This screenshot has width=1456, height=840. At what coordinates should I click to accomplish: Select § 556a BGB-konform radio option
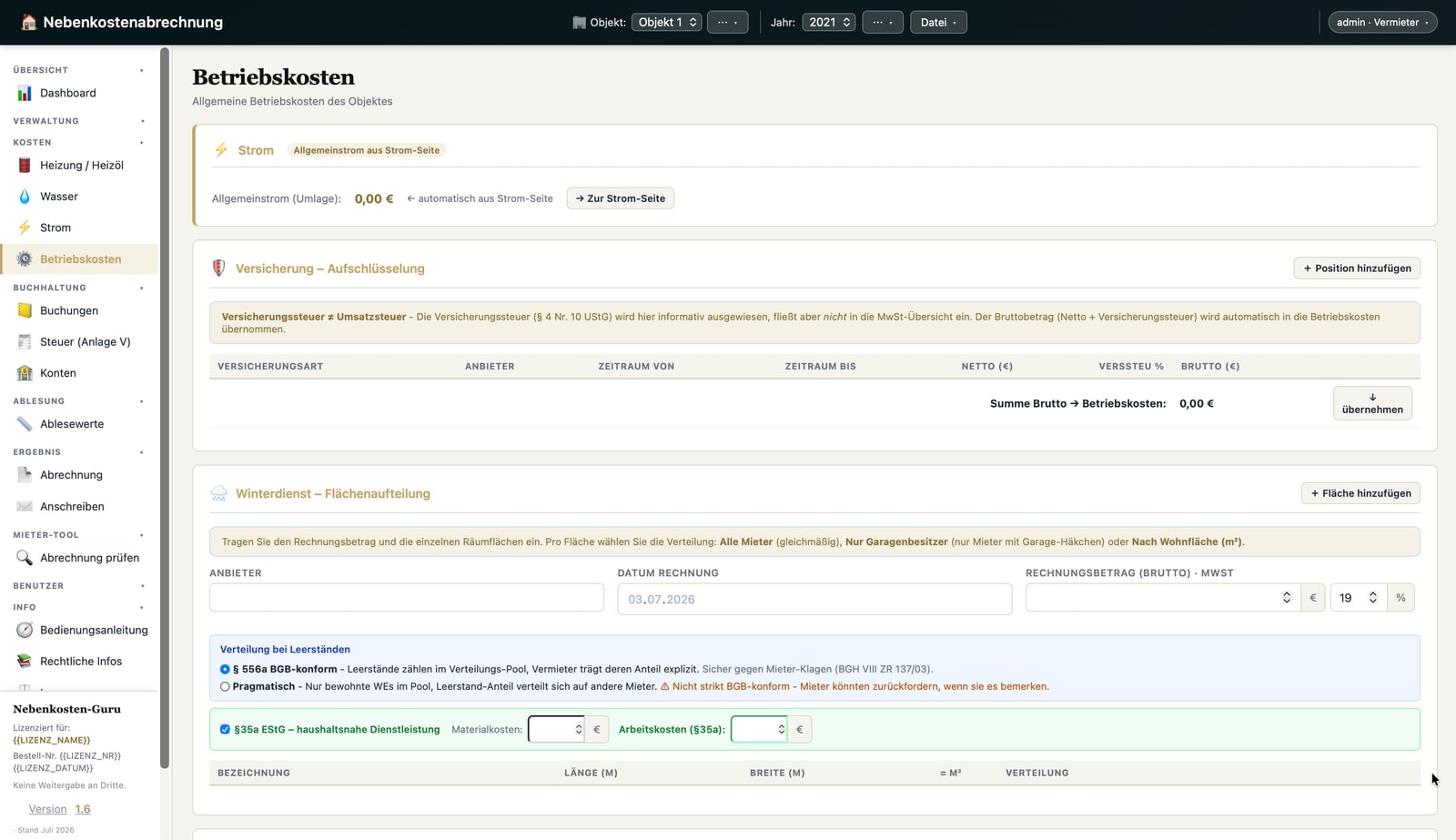pyautogui.click(x=225, y=669)
